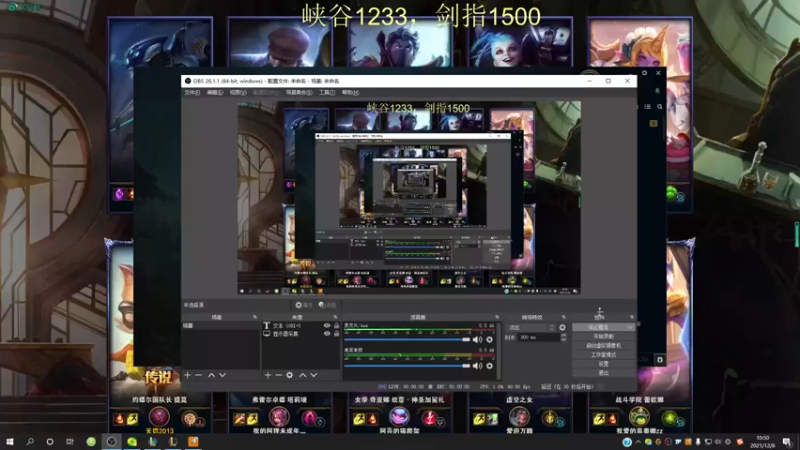
Task: Move source down in Sources panel
Action: [314, 375]
